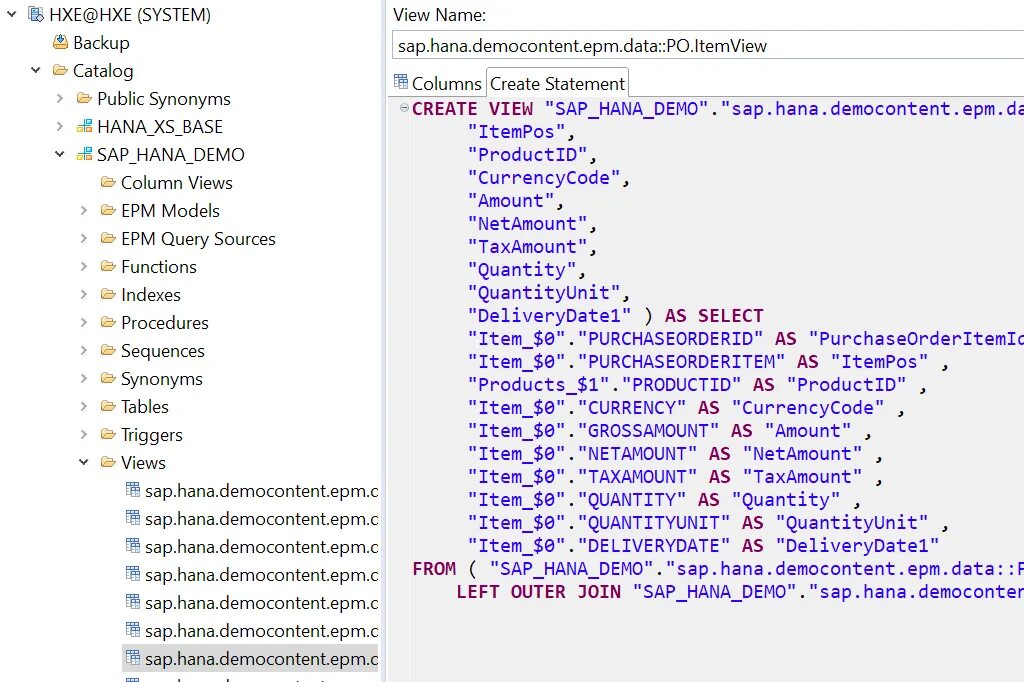Click the Procedures folder icon

tap(108, 323)
